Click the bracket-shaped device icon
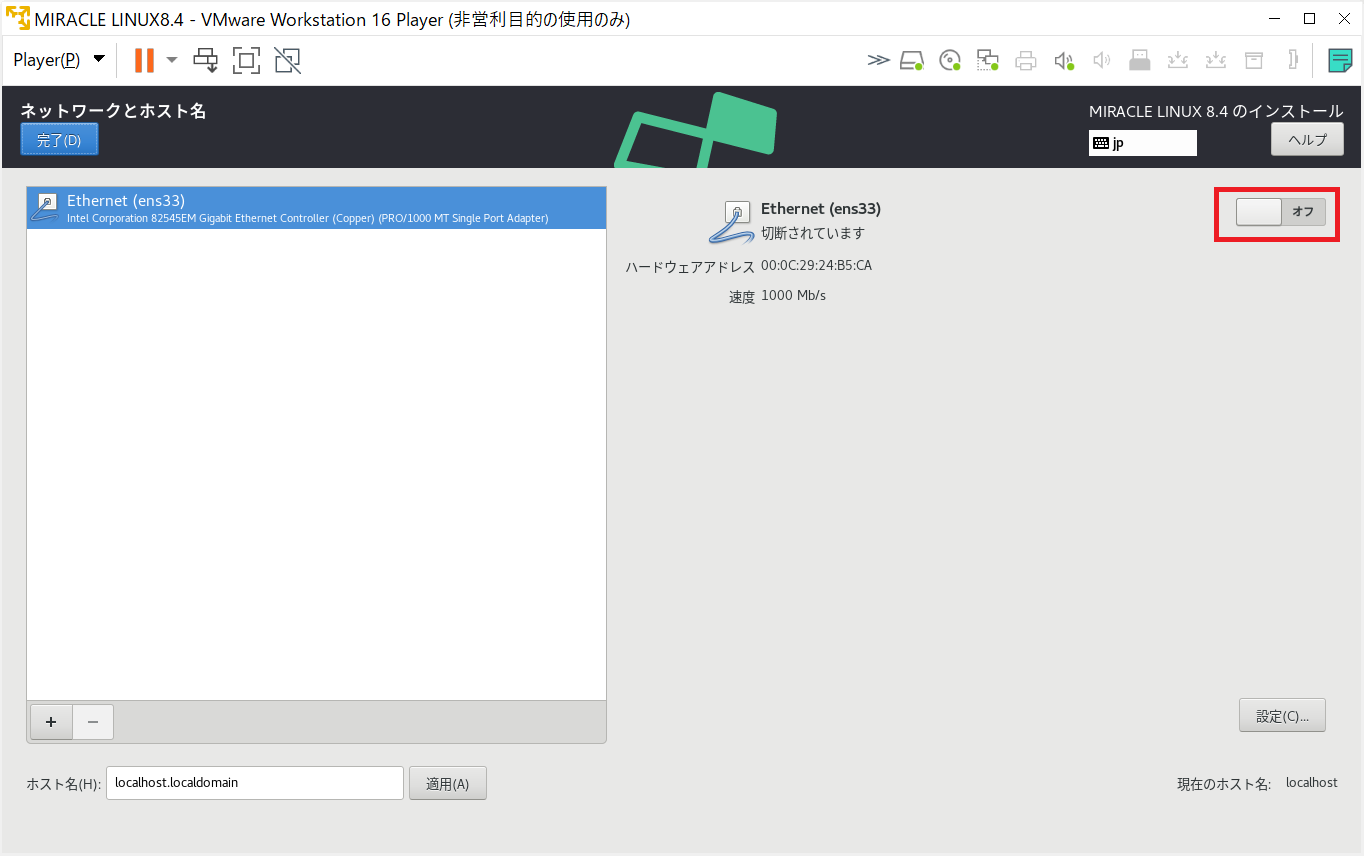1364x856 pixels. [1293, 60]
